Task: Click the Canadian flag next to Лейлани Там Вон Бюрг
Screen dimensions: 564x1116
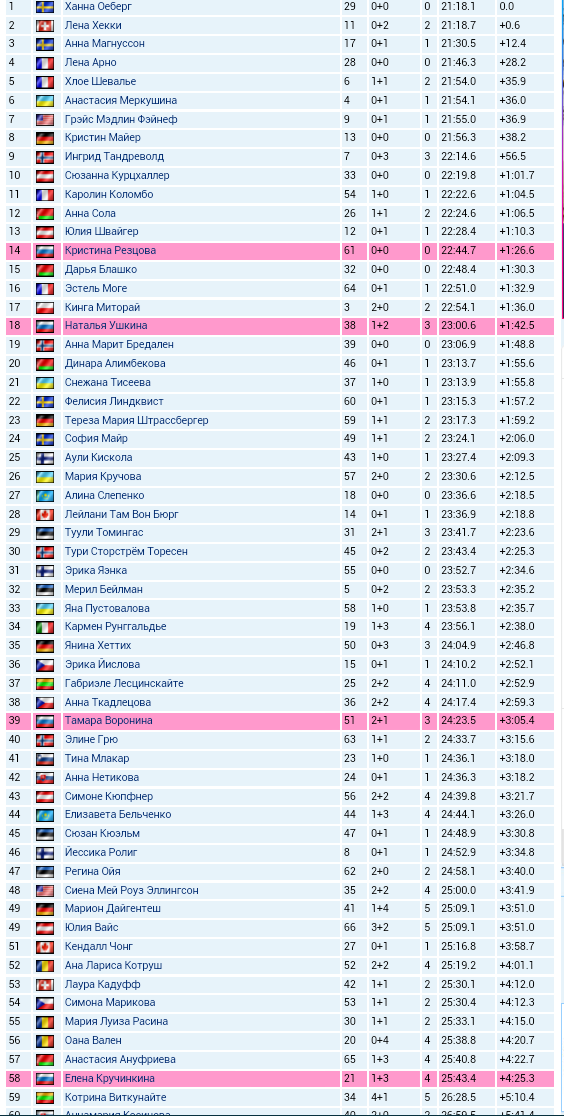Action: pos(45,514)
